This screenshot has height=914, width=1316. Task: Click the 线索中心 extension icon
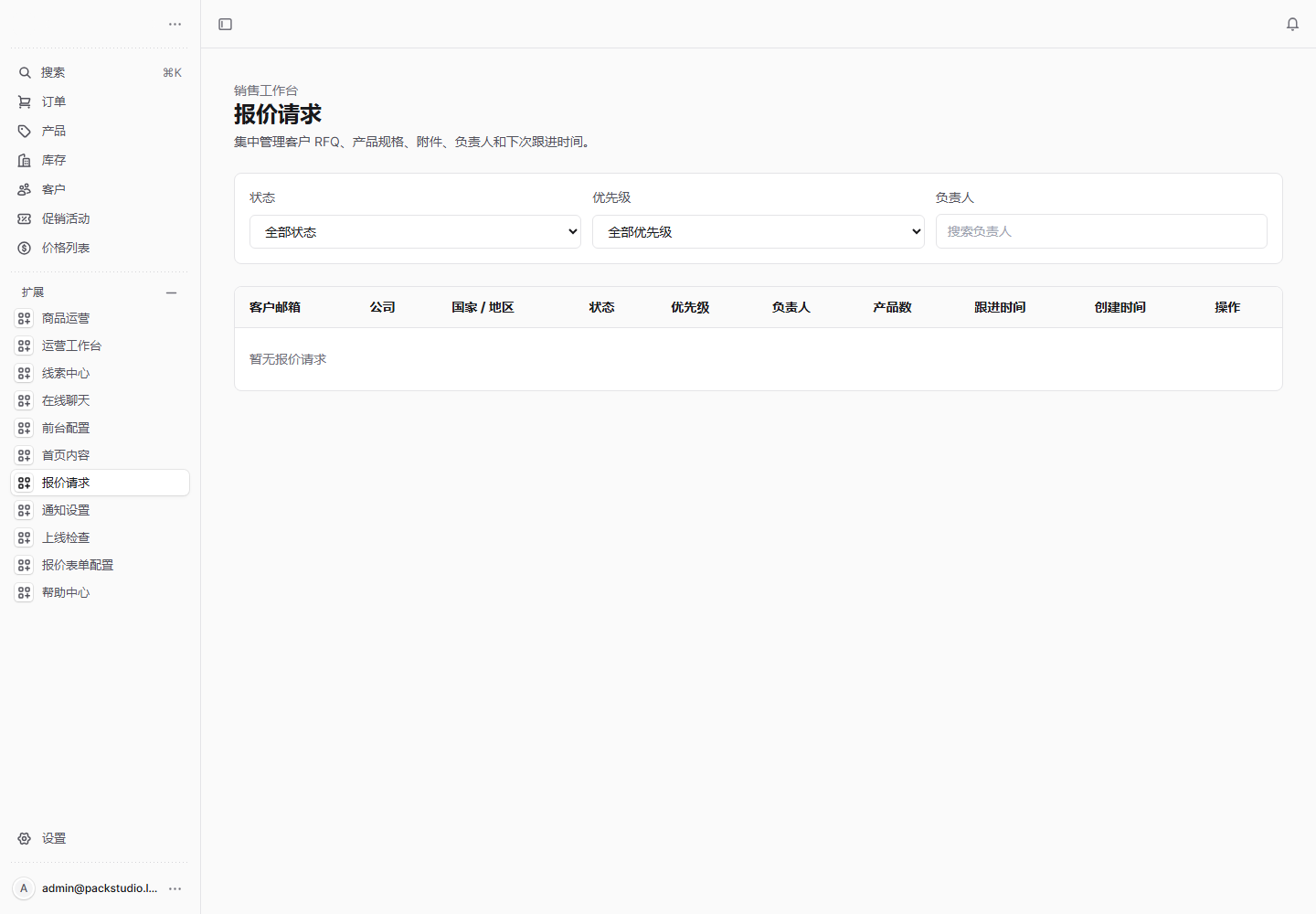pos(25,373)
